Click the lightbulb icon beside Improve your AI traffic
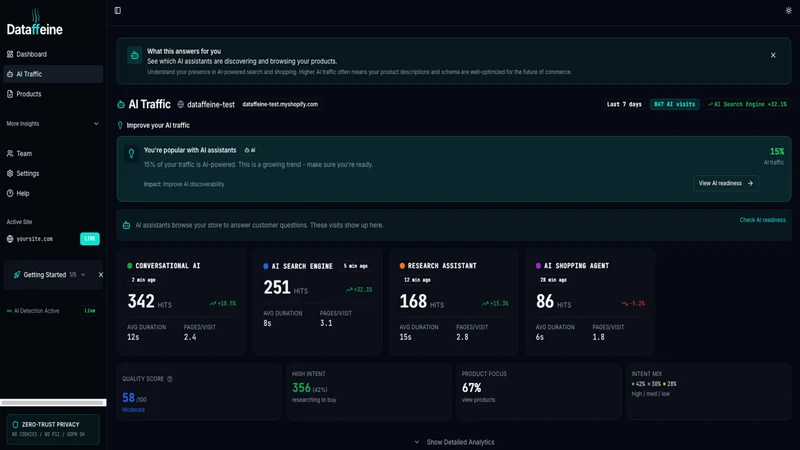 120,126
